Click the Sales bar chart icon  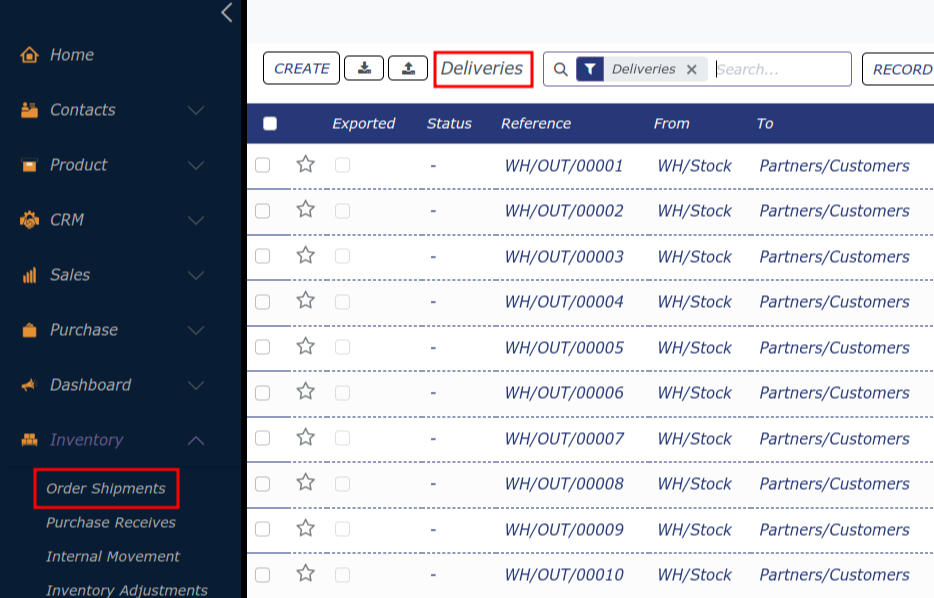[29, 275]
